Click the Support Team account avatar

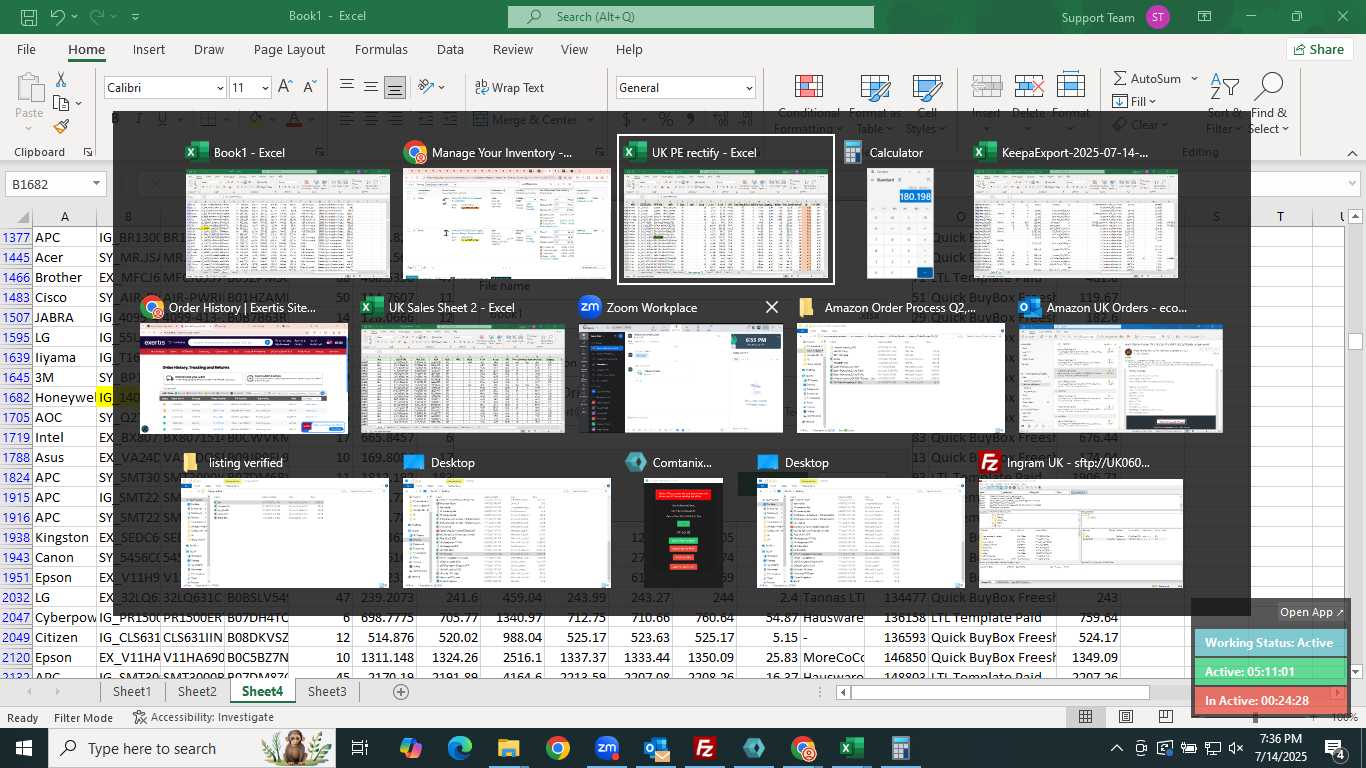coord(1158,17)
